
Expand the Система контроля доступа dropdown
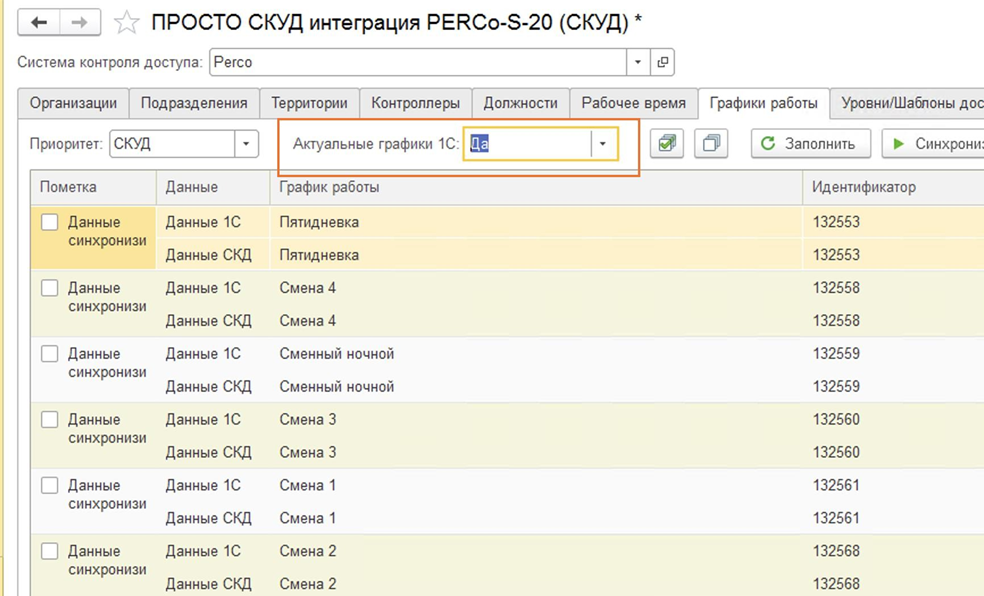(x=639, y=62)
